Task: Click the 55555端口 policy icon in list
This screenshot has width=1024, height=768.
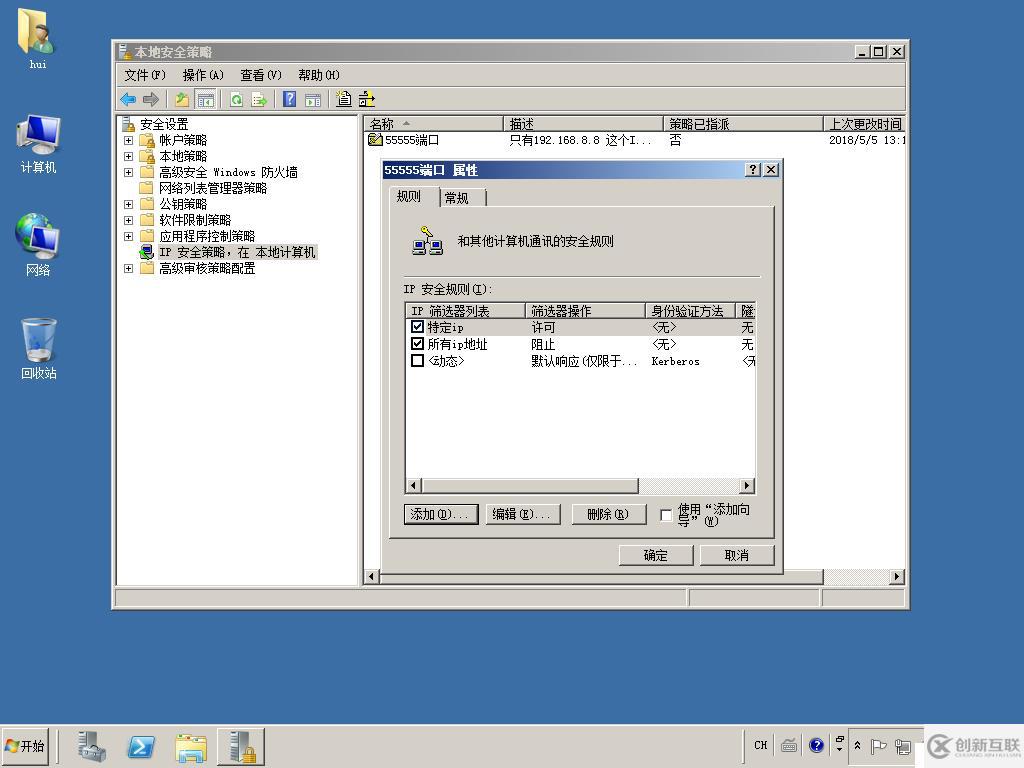Action: (x=375, y=140)
